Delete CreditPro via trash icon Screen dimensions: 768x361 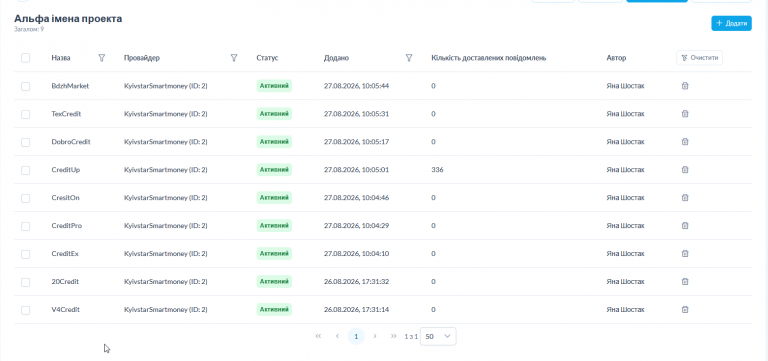coord(685,225)
